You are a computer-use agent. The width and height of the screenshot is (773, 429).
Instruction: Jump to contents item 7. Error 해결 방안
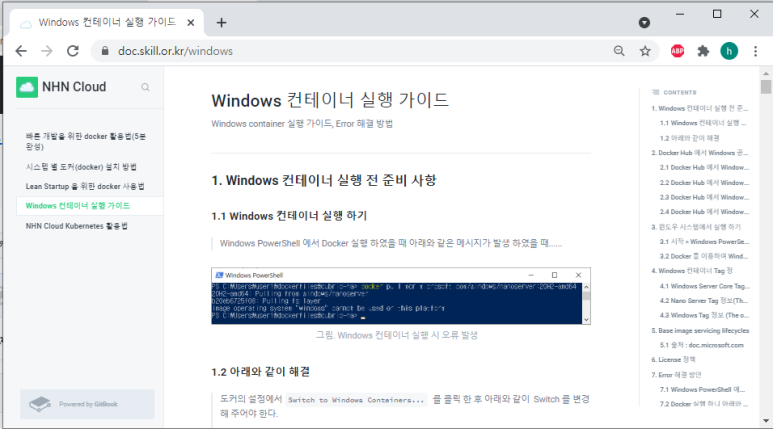[676, 375]
